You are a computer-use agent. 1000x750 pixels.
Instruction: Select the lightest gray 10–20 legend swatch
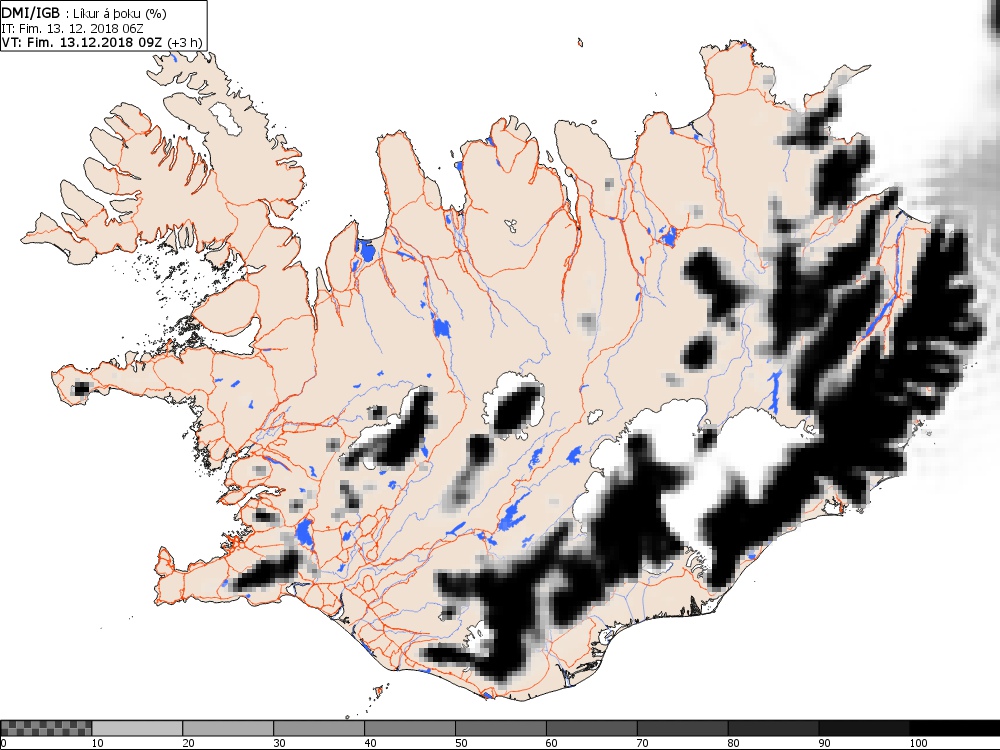pyautogui.click(x=137, y=728)
